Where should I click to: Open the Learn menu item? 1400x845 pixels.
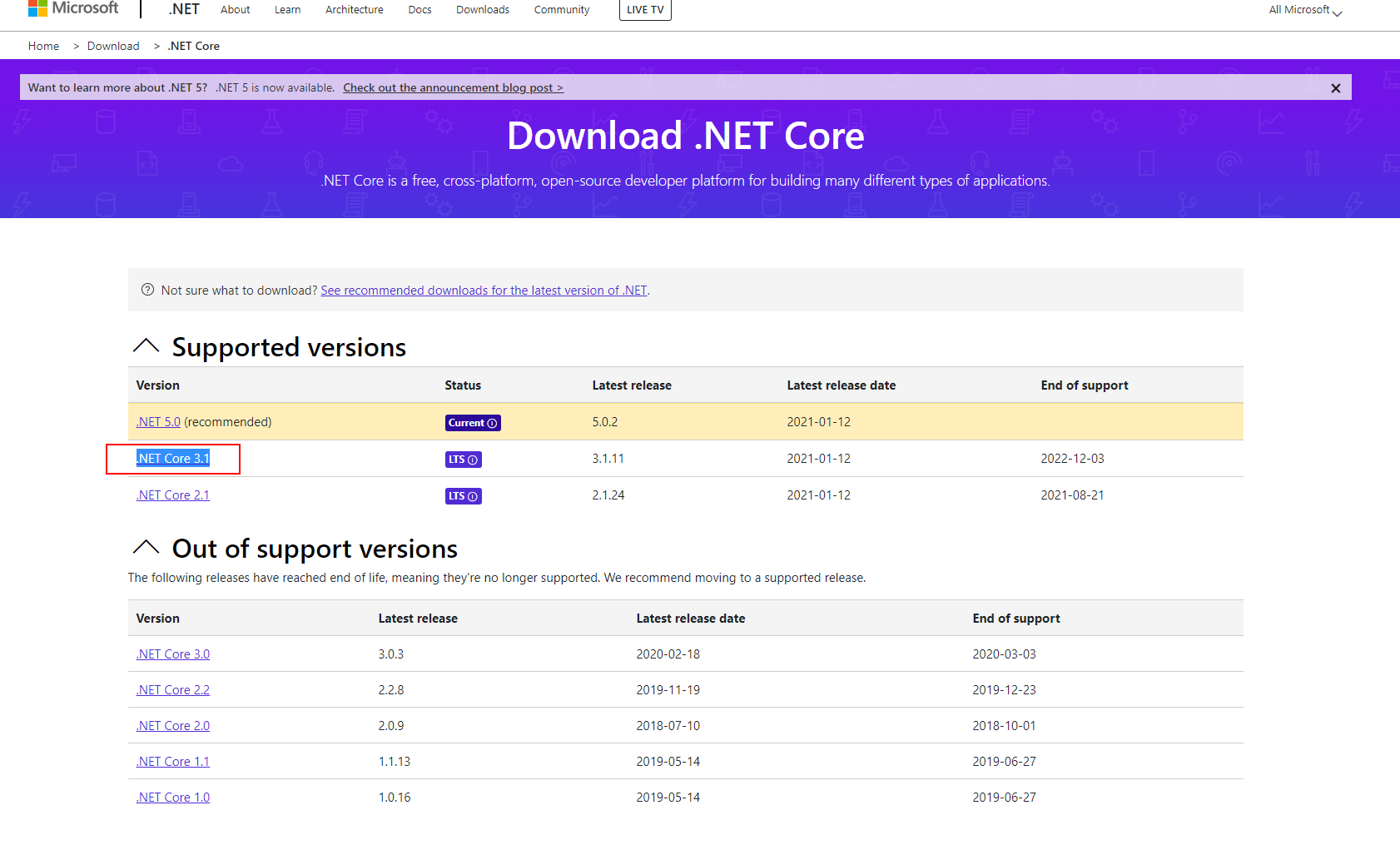tap(287, 10)
